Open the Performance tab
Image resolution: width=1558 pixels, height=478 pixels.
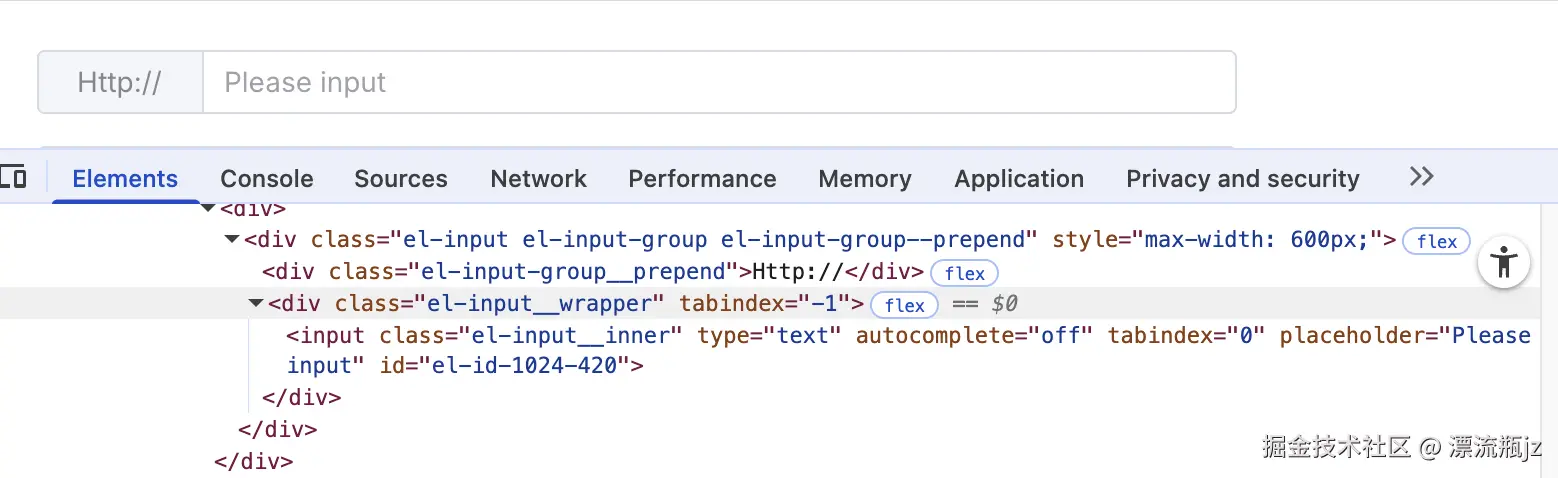702,179
